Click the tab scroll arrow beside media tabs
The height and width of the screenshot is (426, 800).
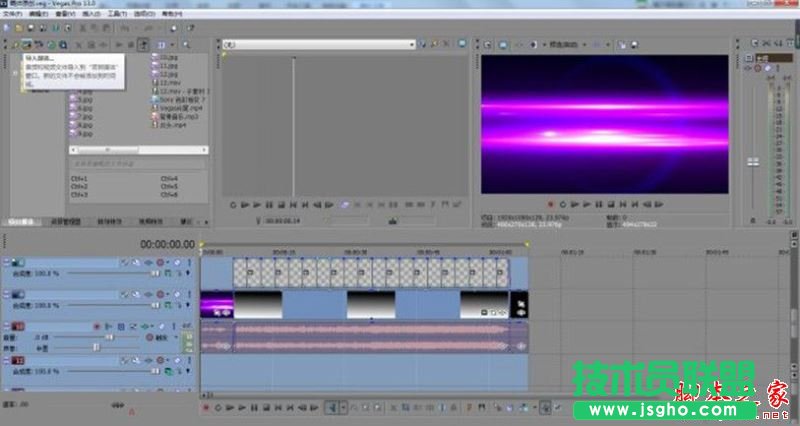206,222
